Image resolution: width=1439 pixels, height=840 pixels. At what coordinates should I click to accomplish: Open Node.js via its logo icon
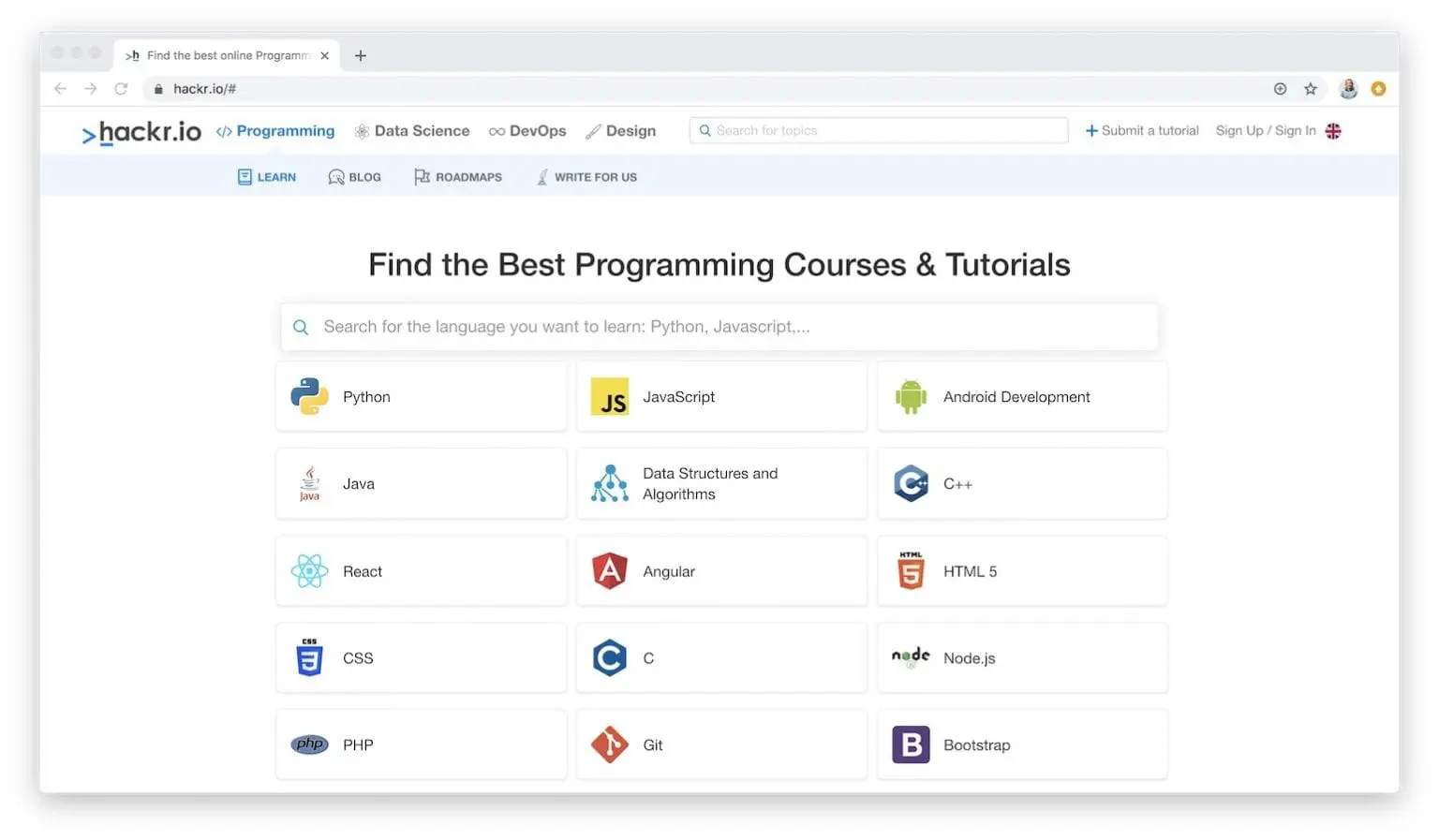coord(910,657)
